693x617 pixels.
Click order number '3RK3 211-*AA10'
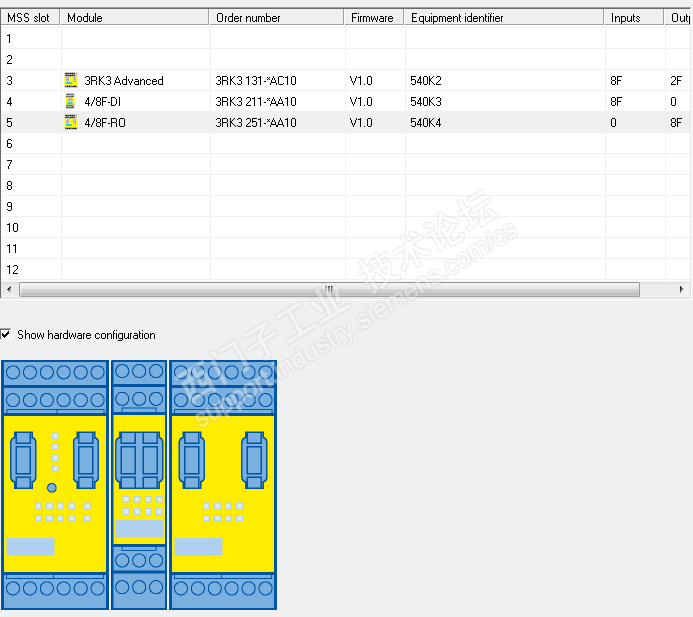tap(256, 102)
